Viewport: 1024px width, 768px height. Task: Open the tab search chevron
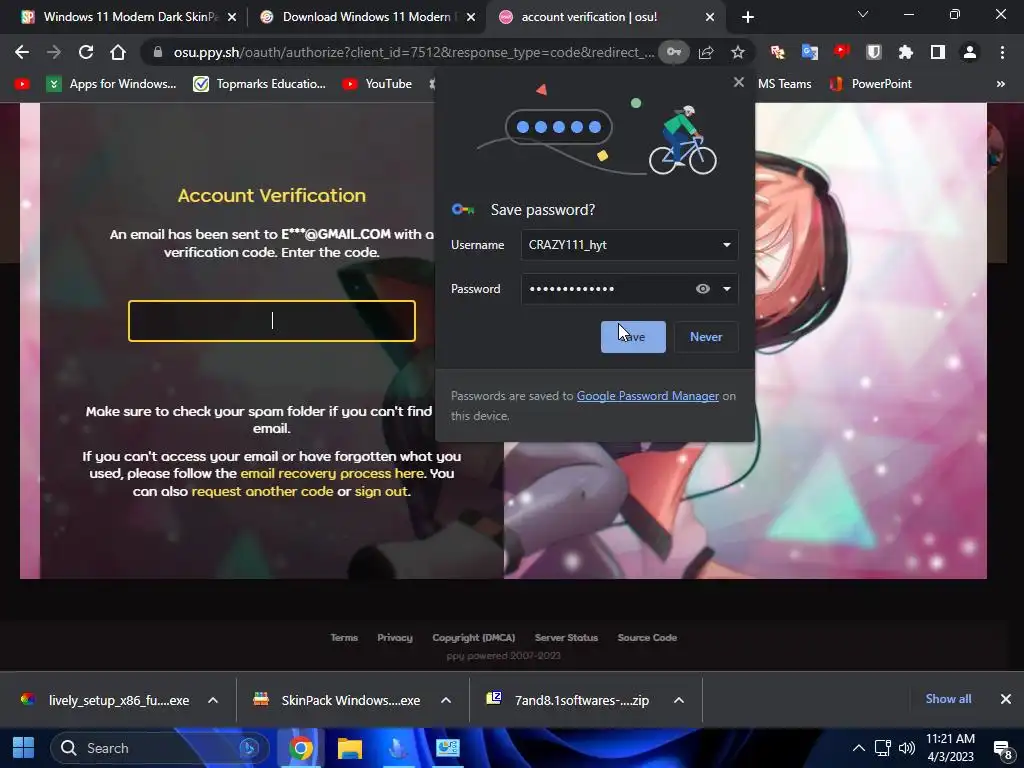(863, 14)
